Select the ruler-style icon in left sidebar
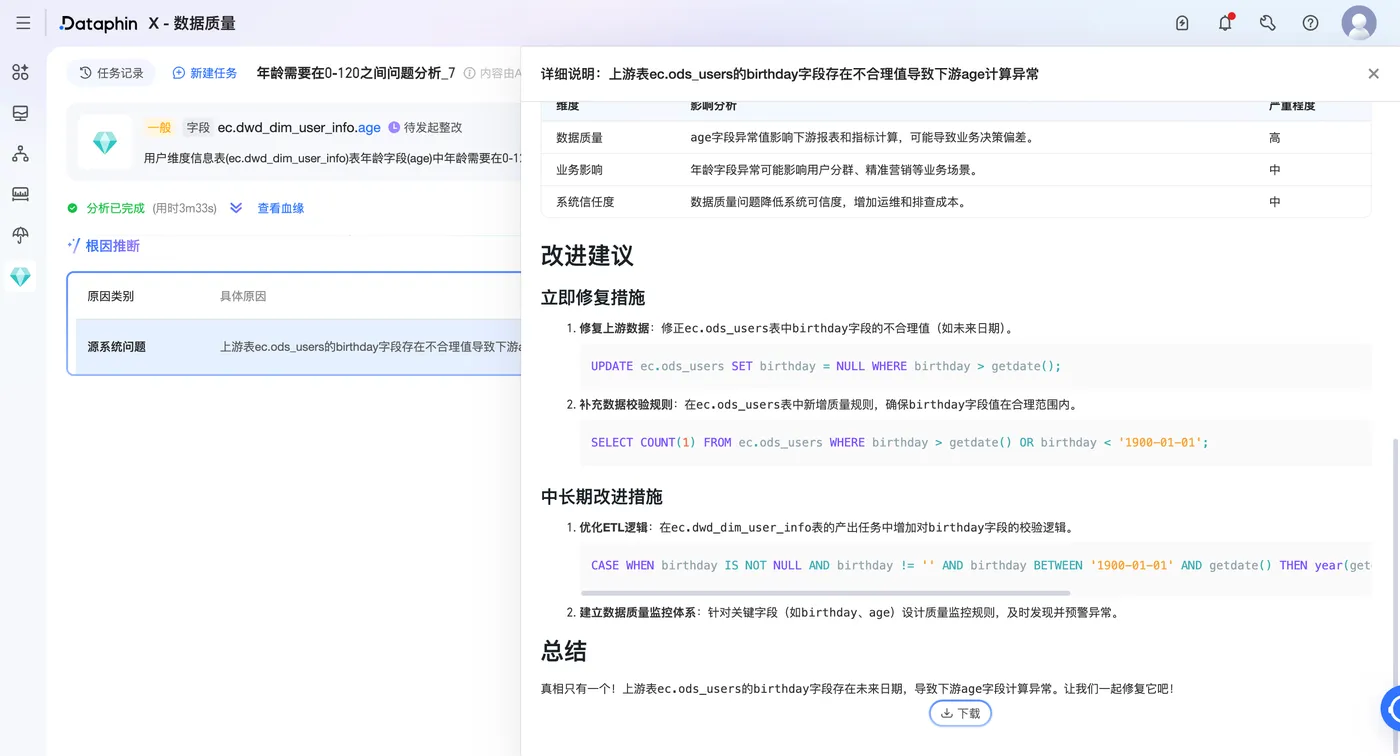The width and height of the screenshot is (1400, 756). point(20,194)
